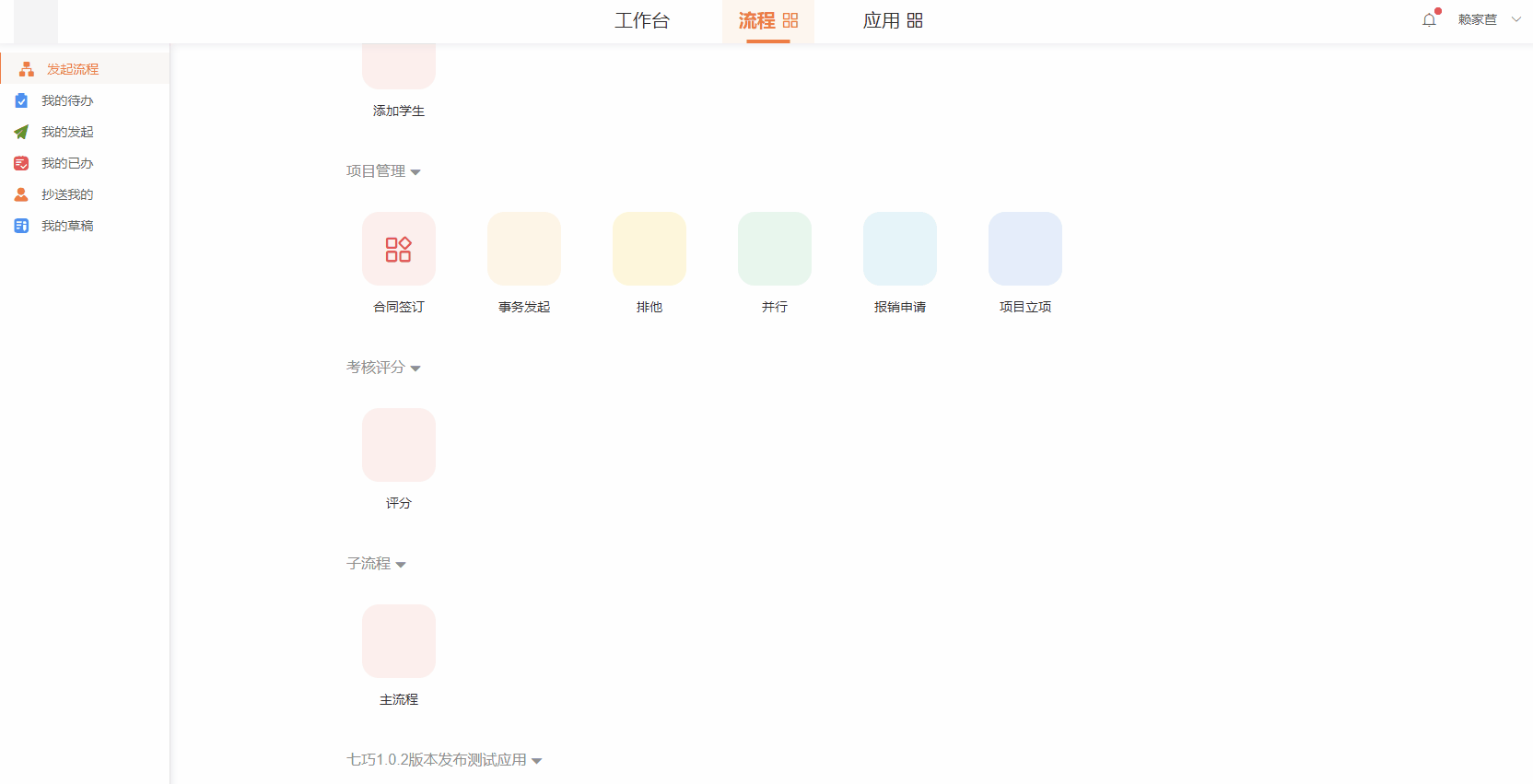The image size is (1533, 784).
Task: Launch the 排他 process tile
Action: [x=649, y=249]
